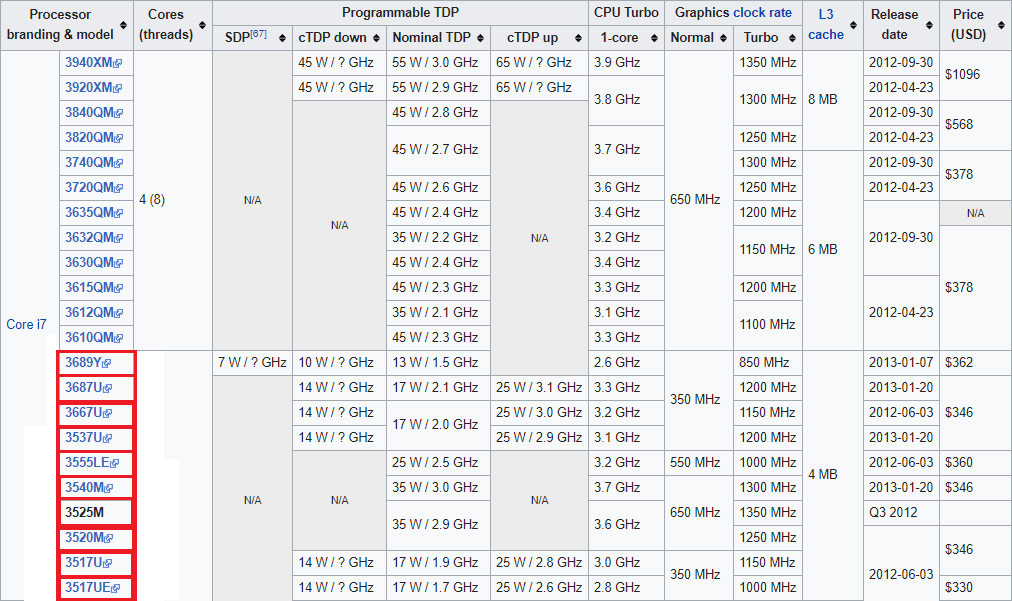Open the Core i7 link
Screen dimensions: 1012x601
pyautogui.click(x=26, y=325)
